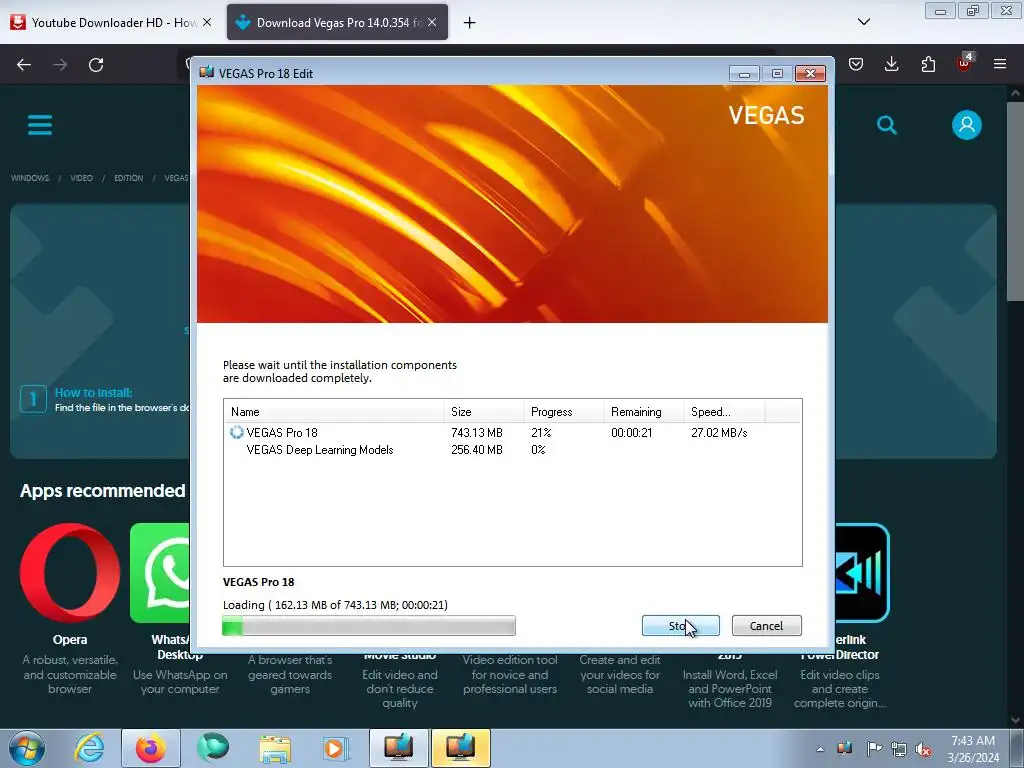Switch to the first VEGAS installer taskbar item

[x=398, y=748]
